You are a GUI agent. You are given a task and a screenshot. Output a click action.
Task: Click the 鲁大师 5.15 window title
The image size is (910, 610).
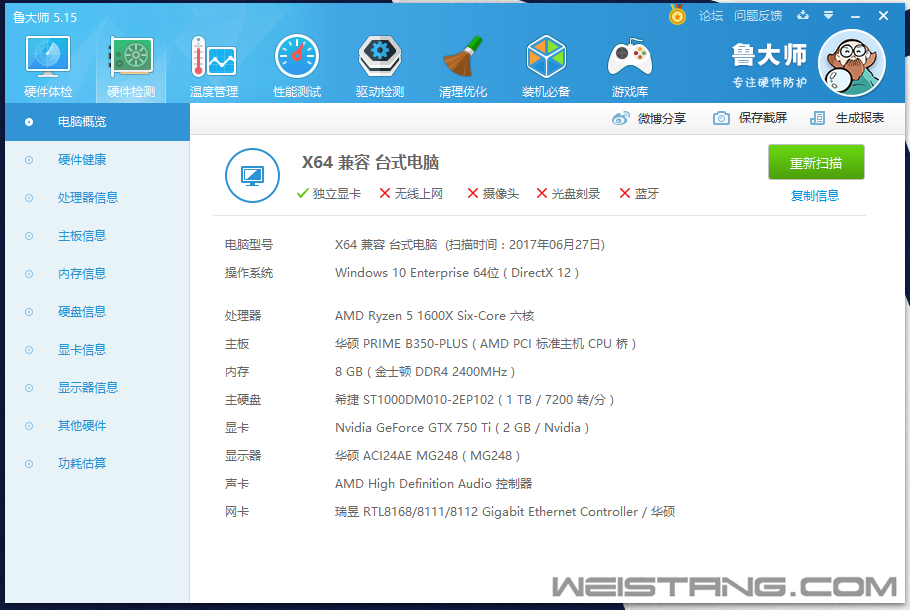[x=45, y=17]
